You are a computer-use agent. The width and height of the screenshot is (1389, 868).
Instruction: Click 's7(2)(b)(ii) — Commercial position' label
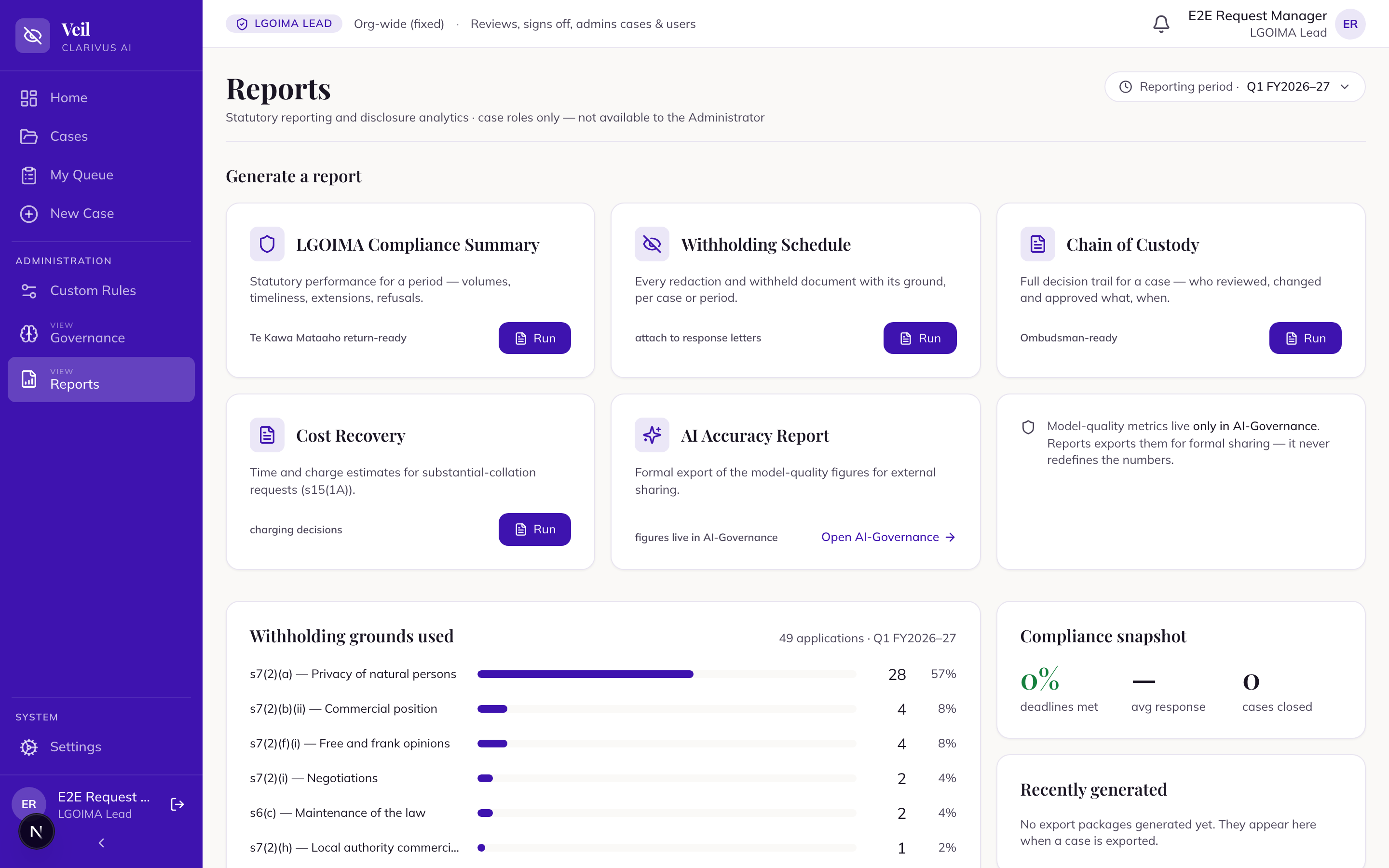click(x=343, y=709)
